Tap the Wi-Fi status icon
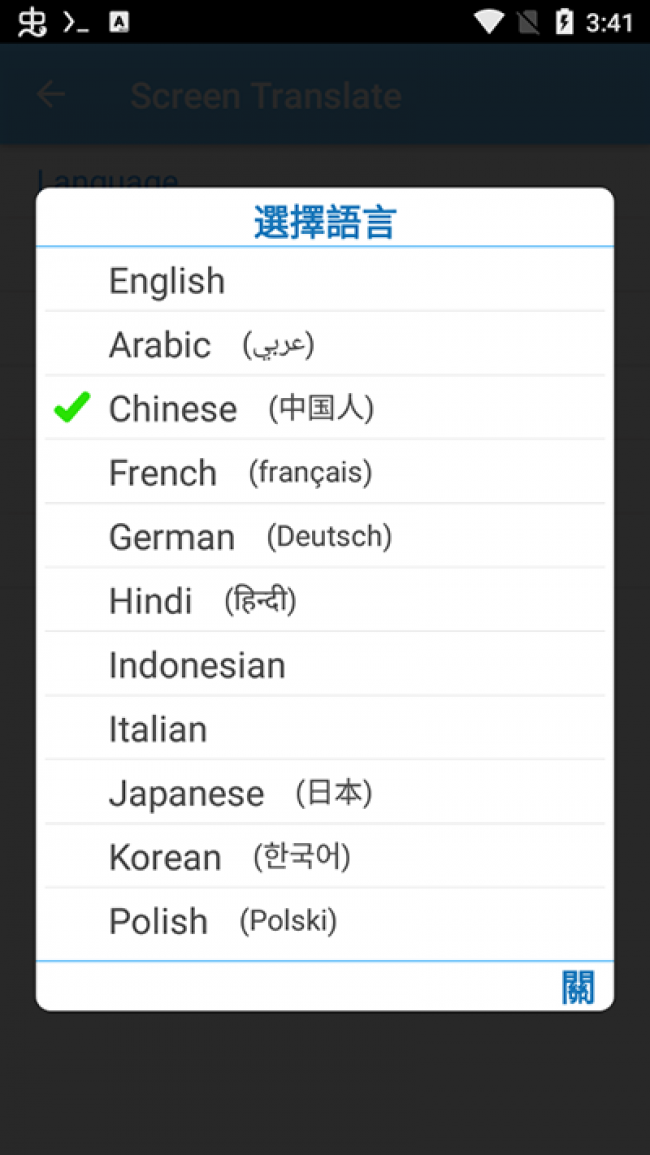 [489, 22]
